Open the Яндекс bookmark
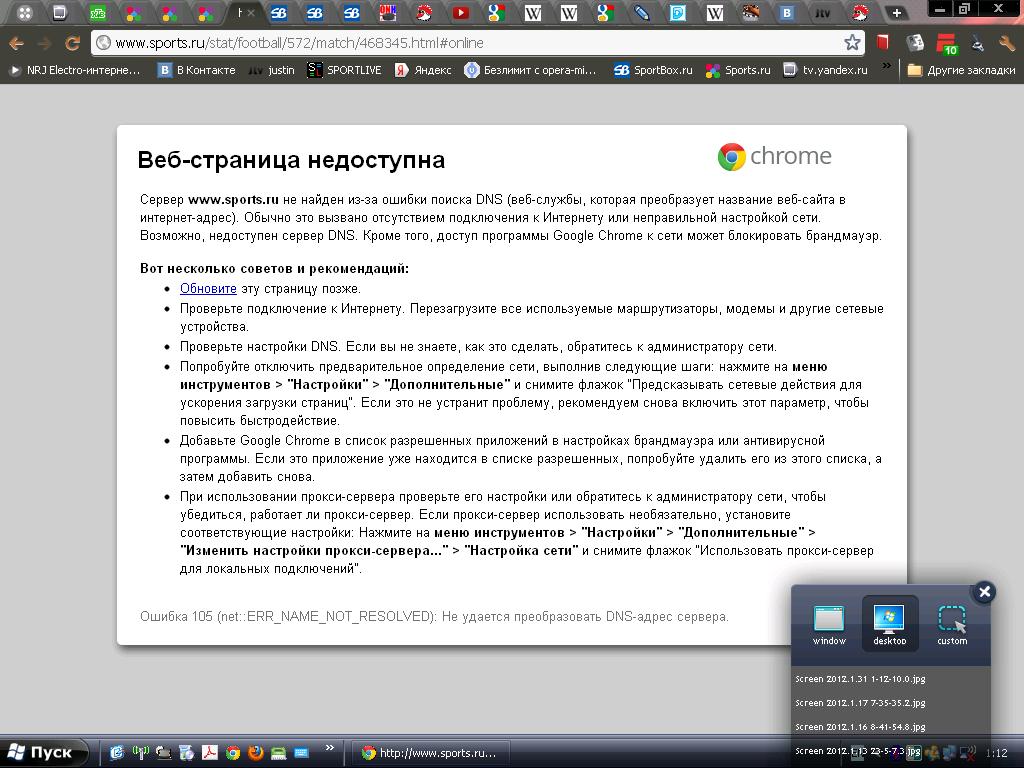 [423, 70]
